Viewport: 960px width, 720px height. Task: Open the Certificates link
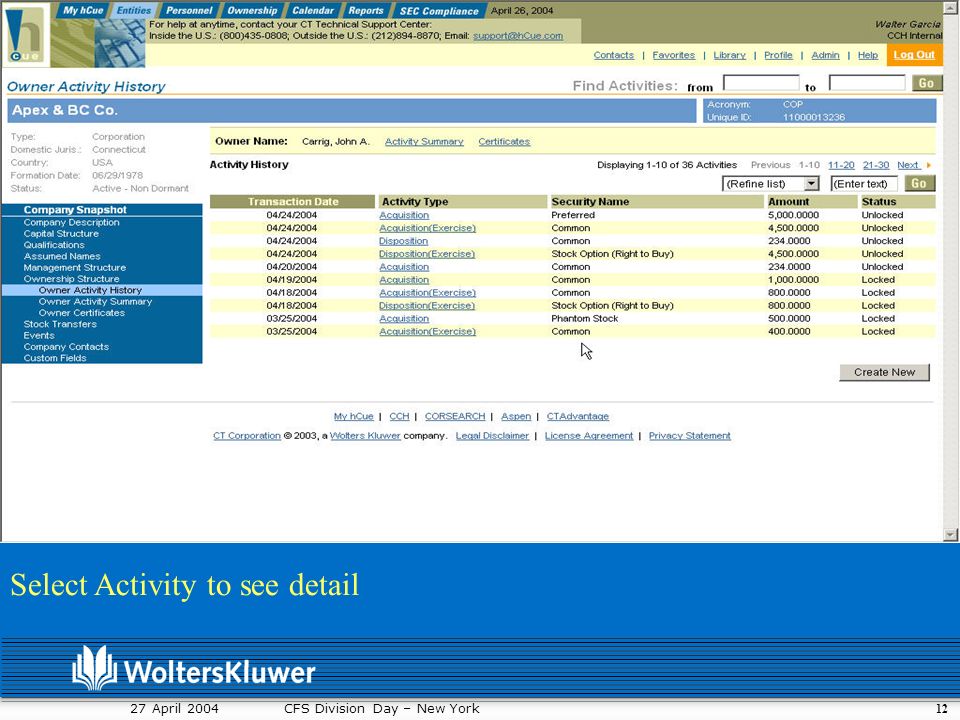tap(504, 141)
